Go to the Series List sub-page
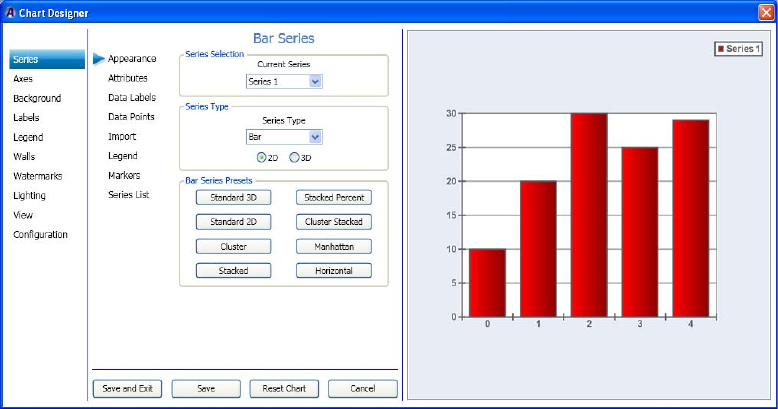This screenshot has width=778, height=409. coord(129,195)
